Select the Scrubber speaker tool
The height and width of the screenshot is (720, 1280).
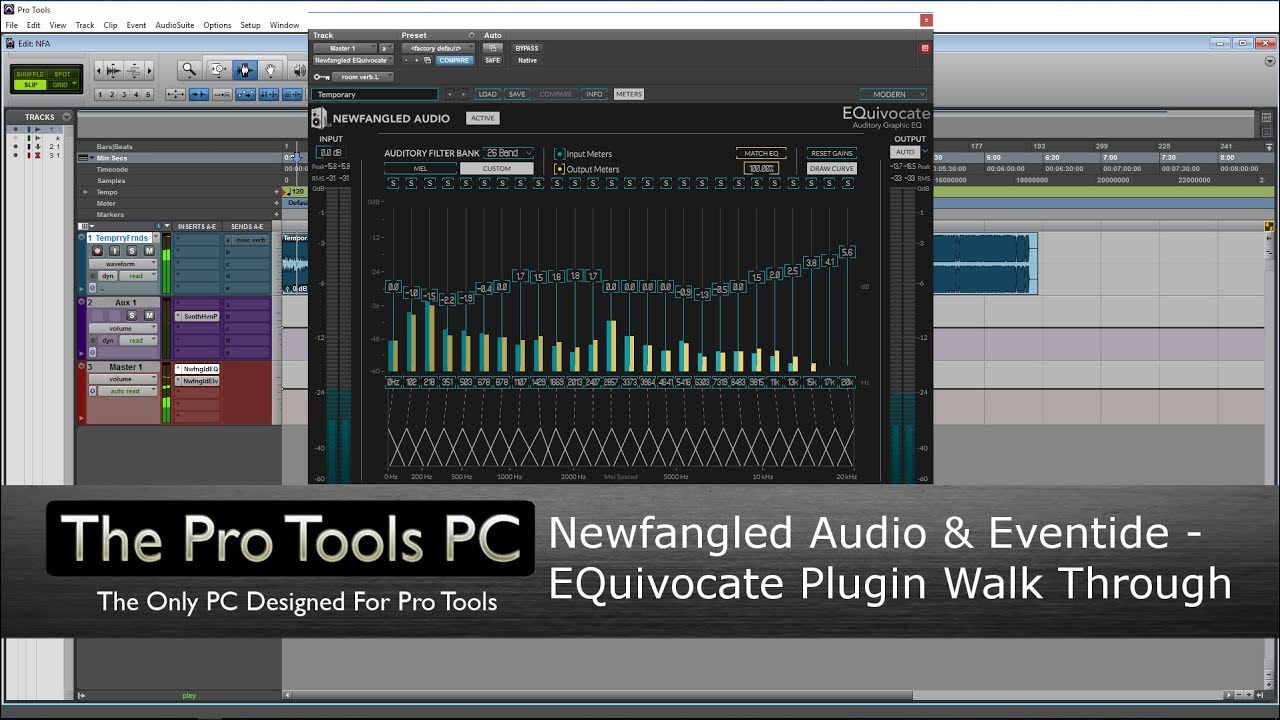300,70
